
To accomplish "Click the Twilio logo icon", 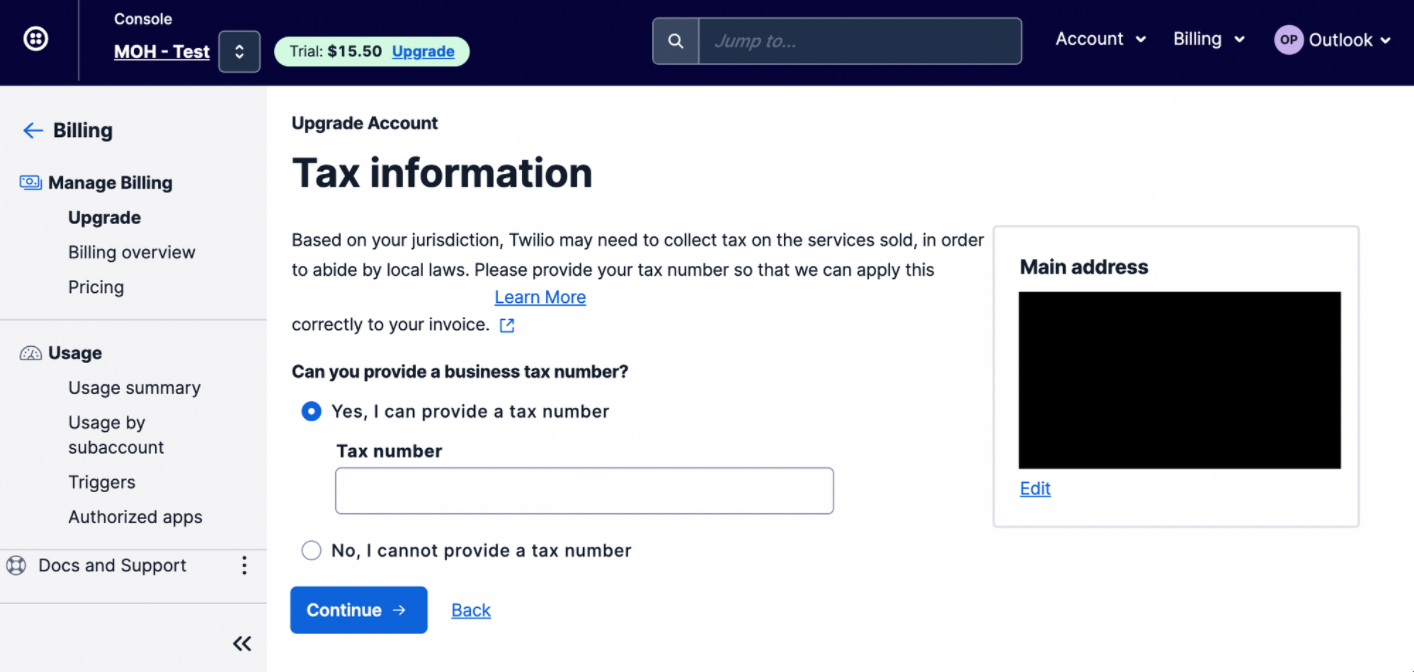I will click(36, 40).
